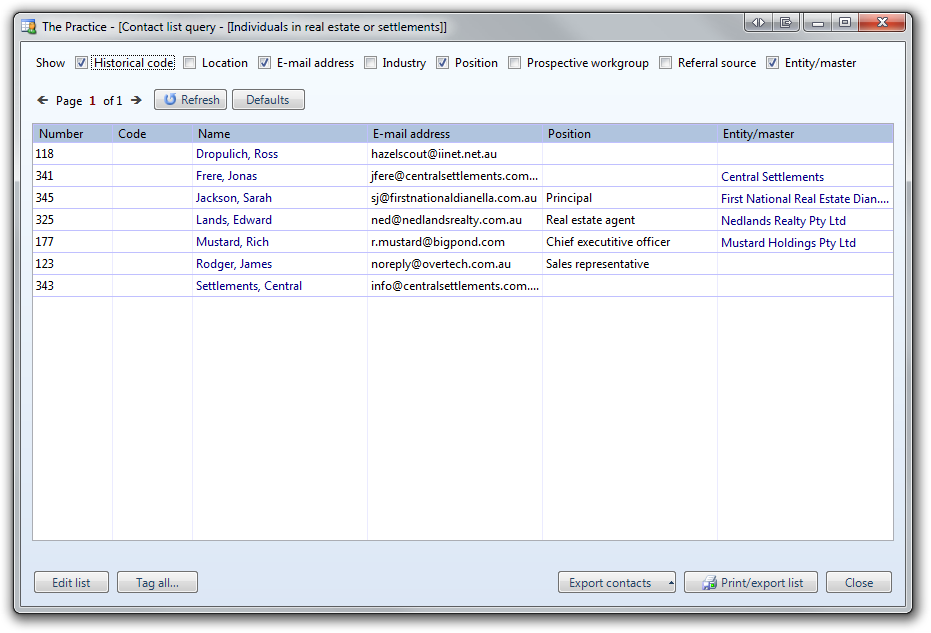The height and width of the screenshot is (633, 931).
Task: Click the title bar left-right arrows button
Action: [x=758, y=23]
